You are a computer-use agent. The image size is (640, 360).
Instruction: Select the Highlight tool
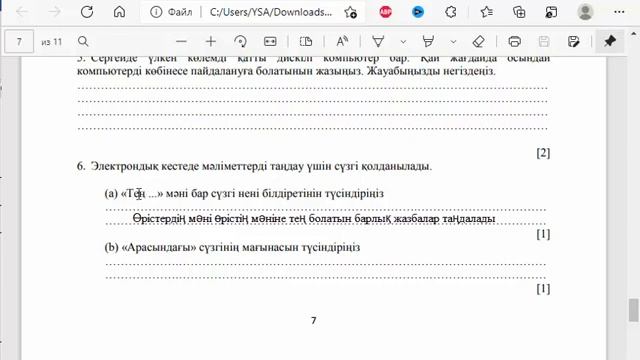(x=428, y=41)
